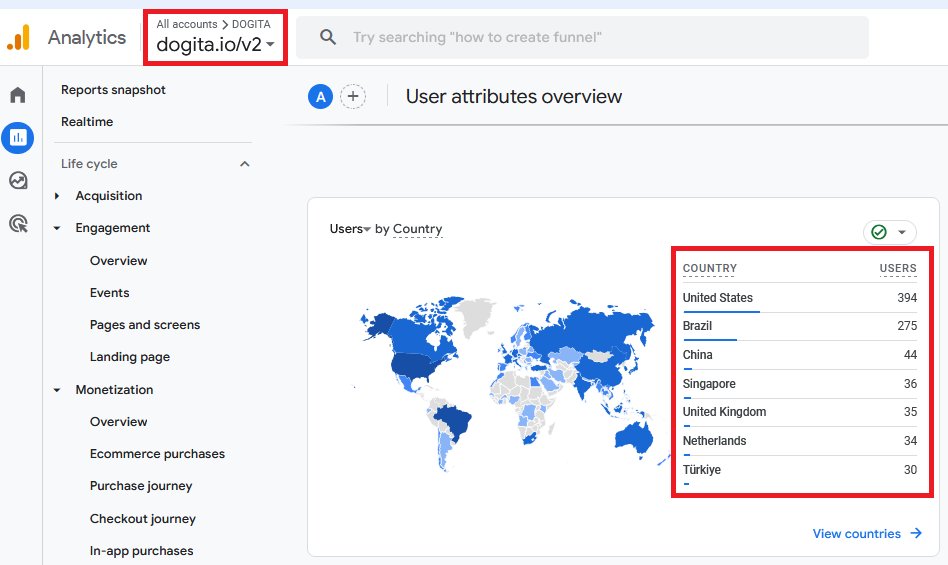Click the 44 users value

(910, 355)
